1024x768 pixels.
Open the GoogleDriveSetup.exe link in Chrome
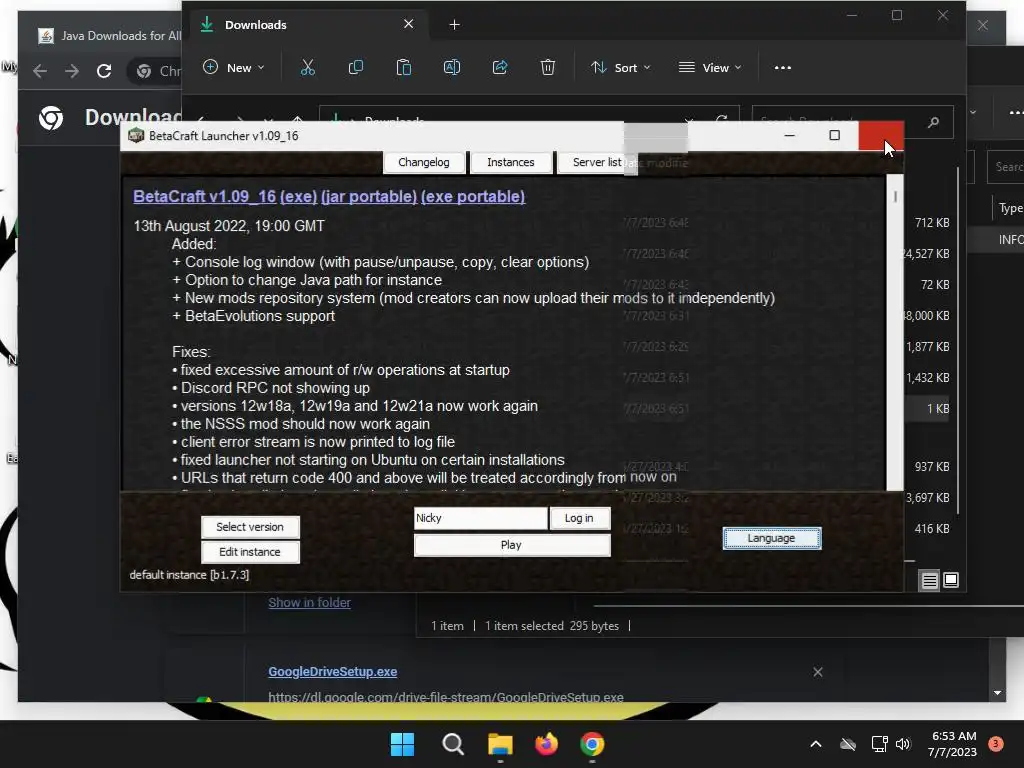pos(332,671)
